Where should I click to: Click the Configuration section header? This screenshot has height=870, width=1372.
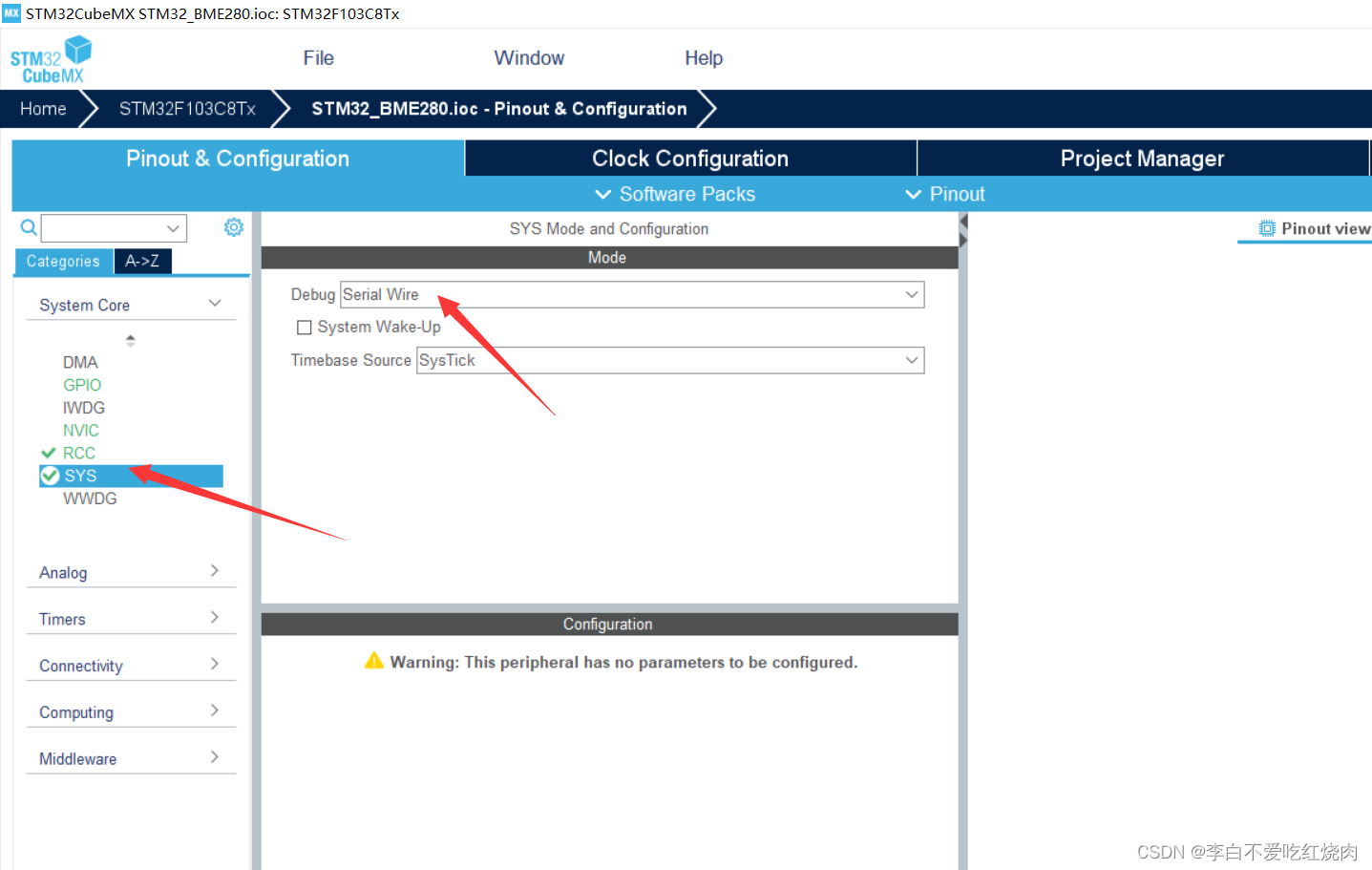pos(609,625)
